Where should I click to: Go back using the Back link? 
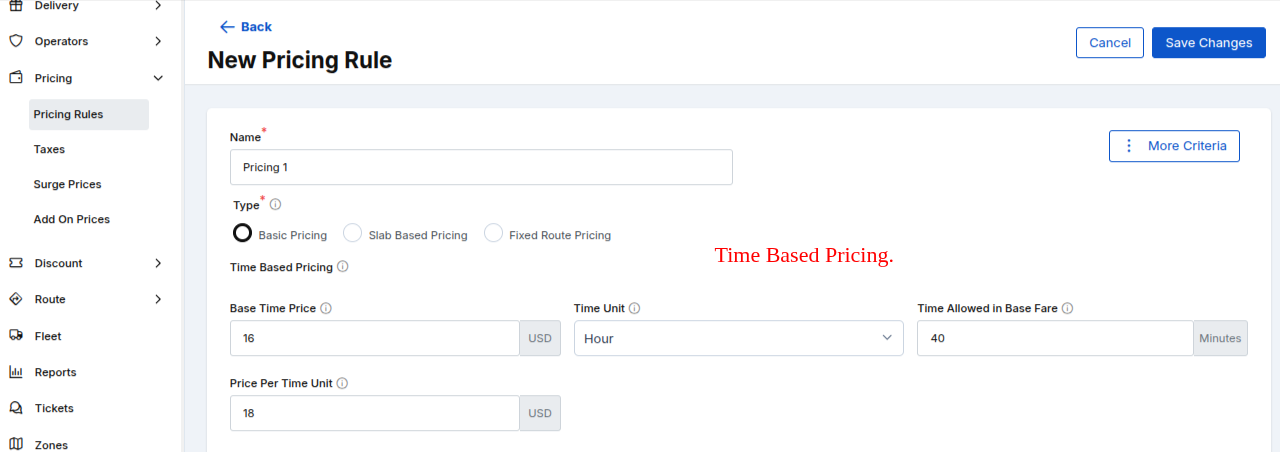tap(246, 27)
